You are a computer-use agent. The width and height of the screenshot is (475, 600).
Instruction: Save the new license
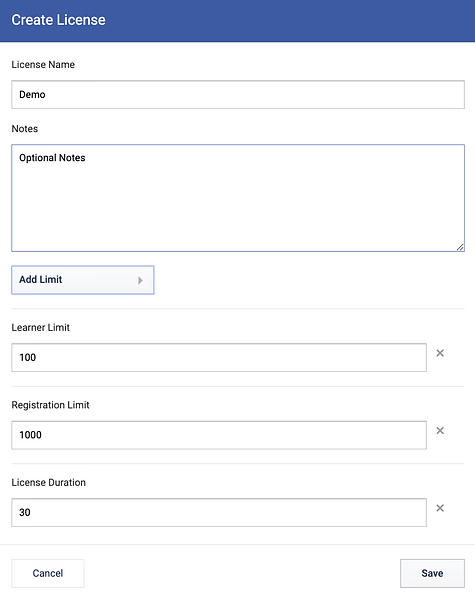[x=433, y=573]
